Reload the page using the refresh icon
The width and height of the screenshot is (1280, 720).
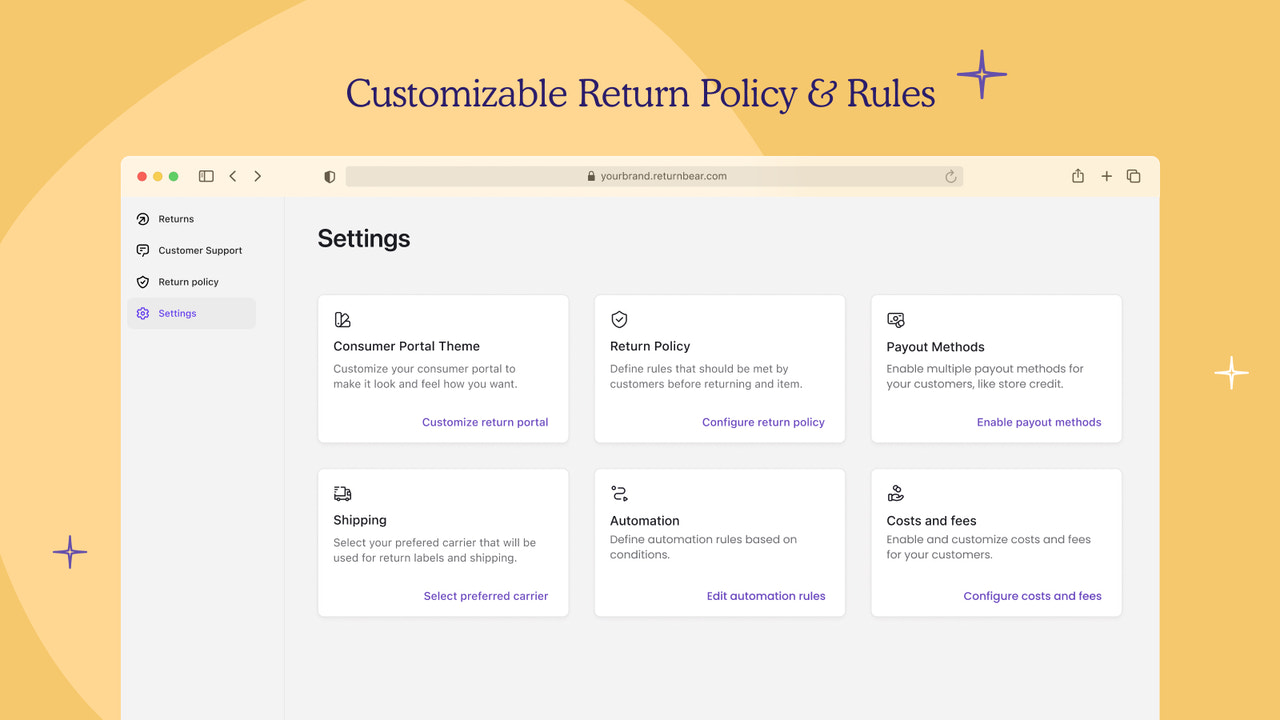[x=950, y=175]
